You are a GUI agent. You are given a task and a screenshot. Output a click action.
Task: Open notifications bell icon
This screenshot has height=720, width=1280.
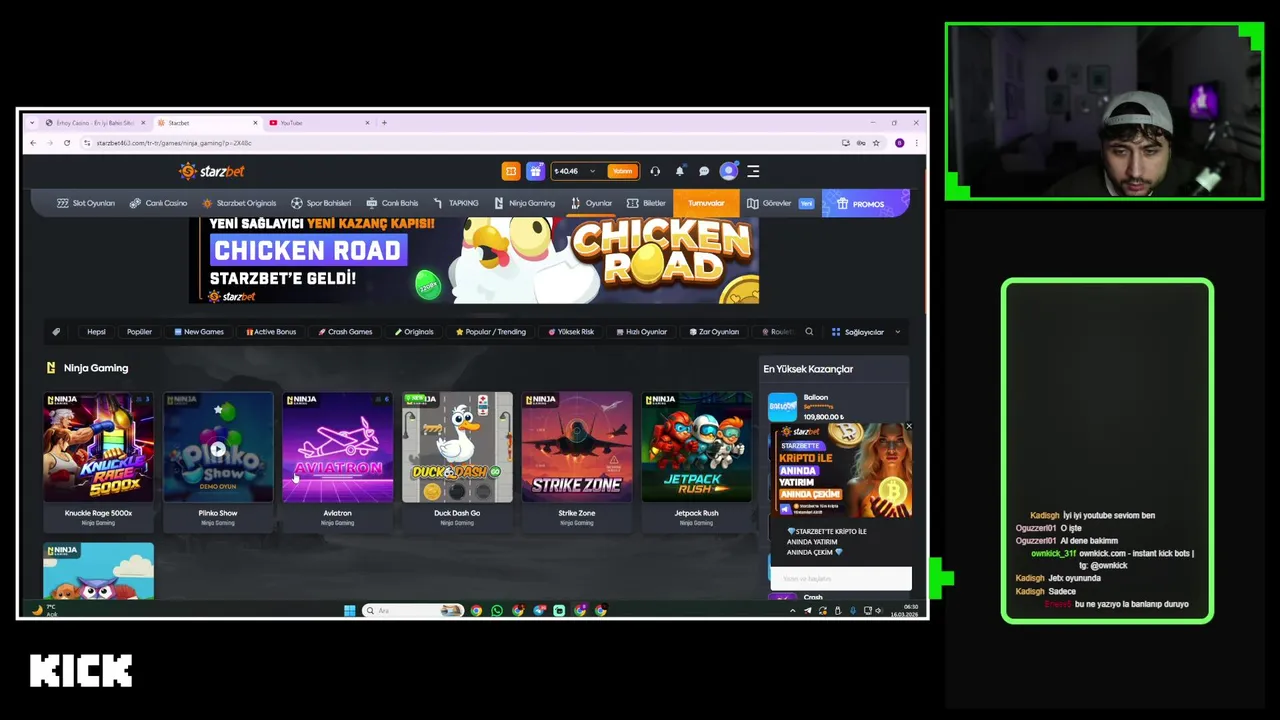coord(680,171)
